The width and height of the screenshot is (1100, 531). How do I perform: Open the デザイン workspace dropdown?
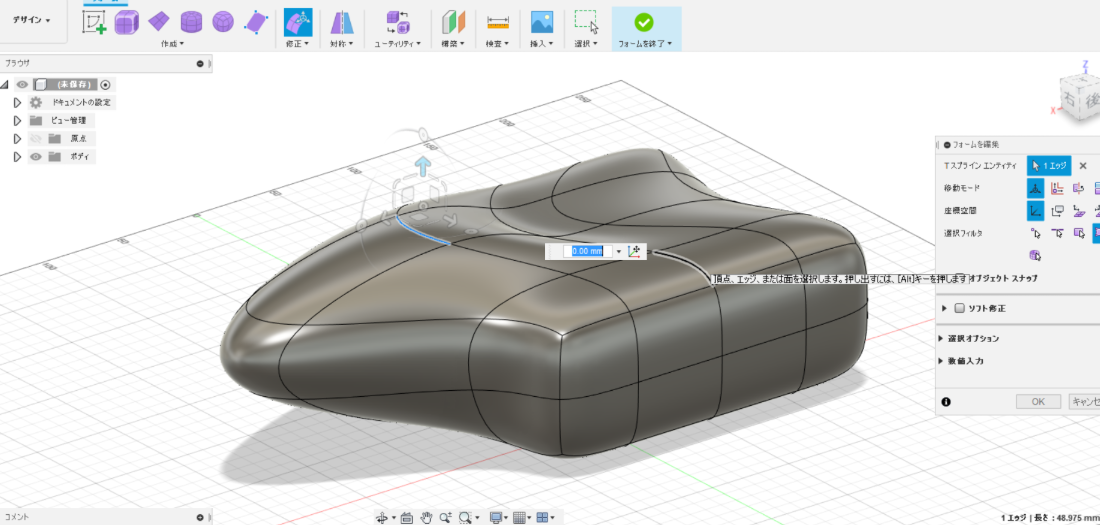coord(32,20)
